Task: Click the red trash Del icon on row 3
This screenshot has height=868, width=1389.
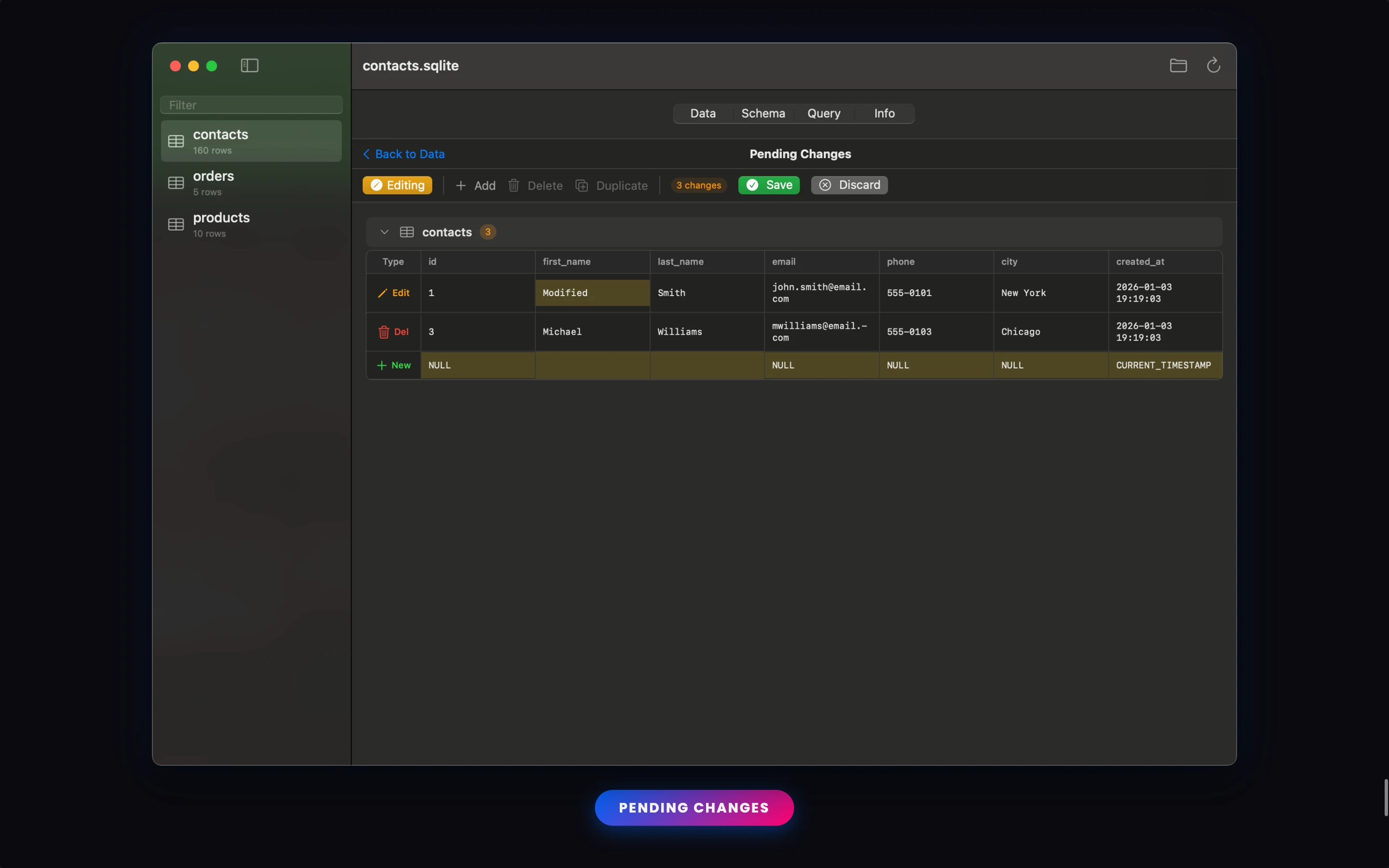Action: (383, 332)
